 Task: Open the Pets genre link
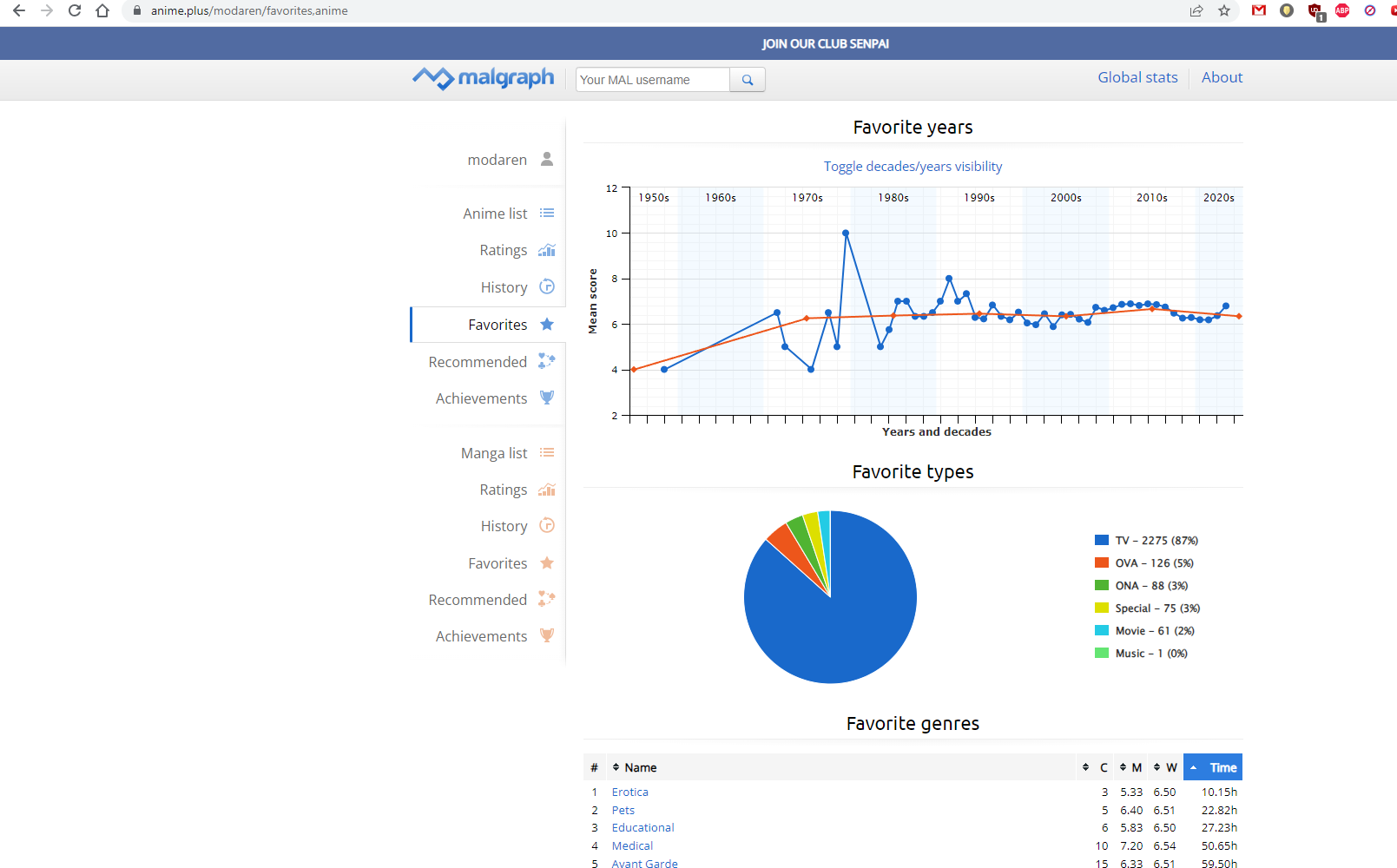point(623,810)
